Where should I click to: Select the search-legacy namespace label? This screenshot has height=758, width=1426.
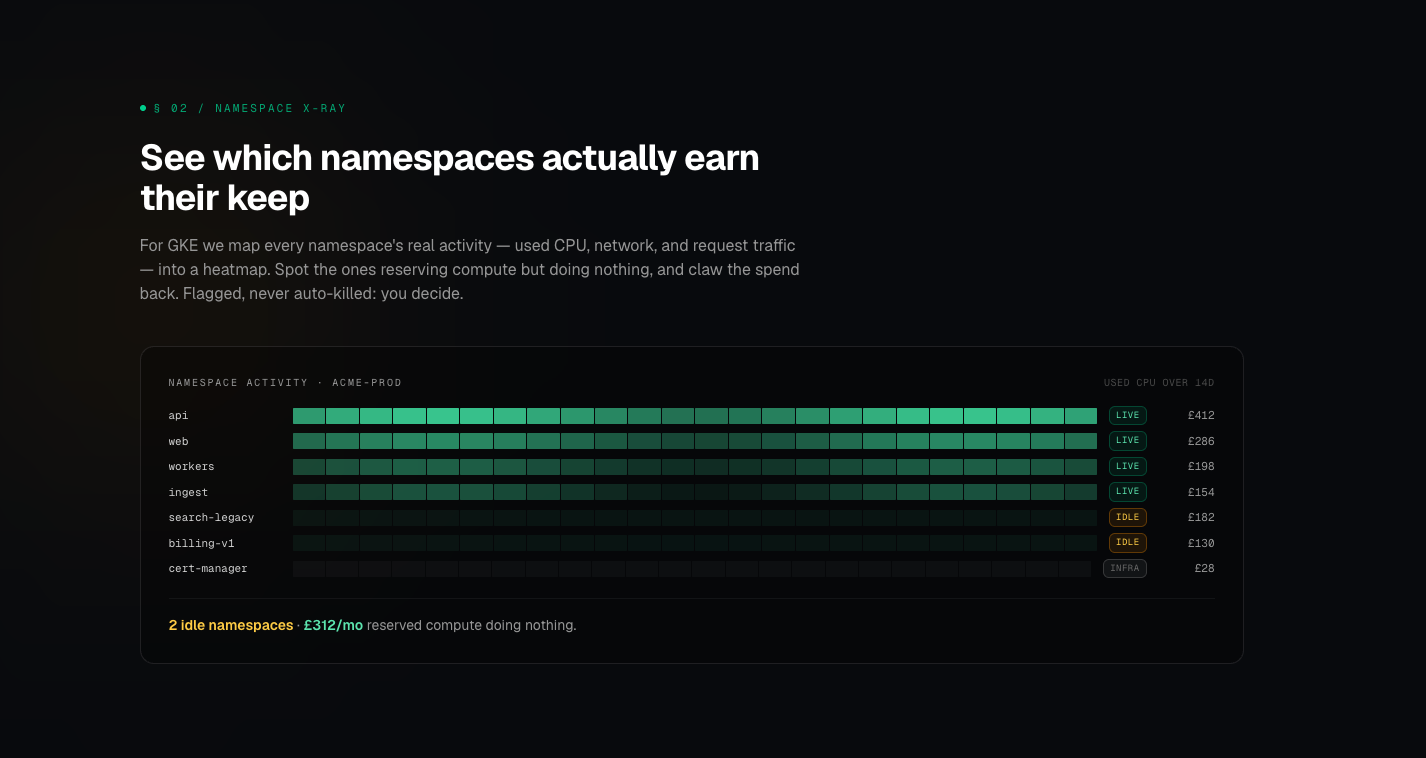211,517
